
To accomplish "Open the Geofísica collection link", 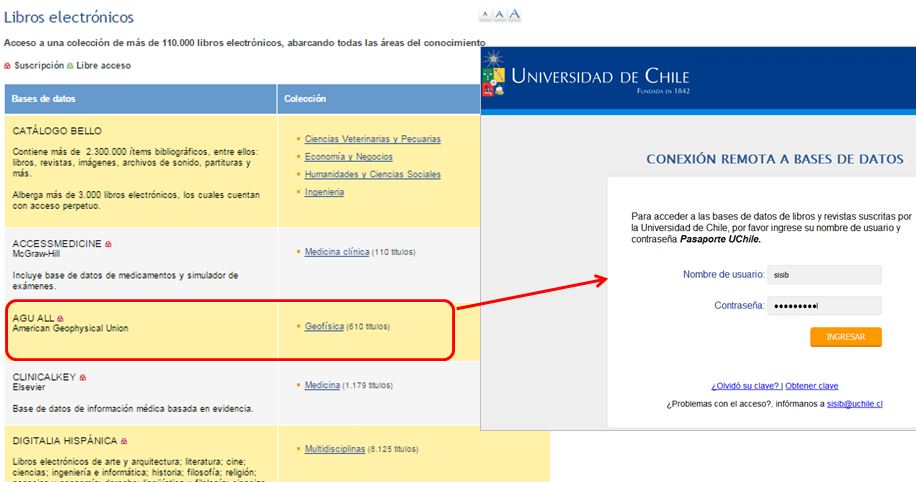I will tap(324, 327).
